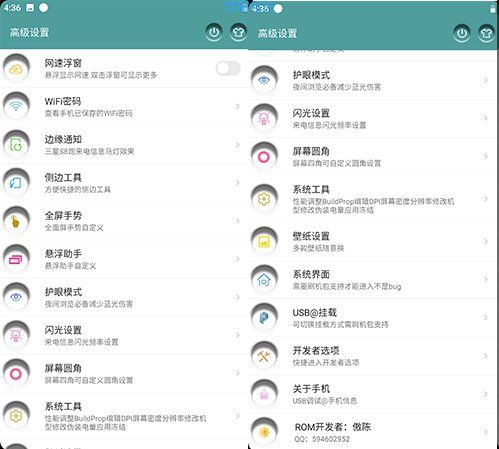Tap the 边缘通知 green refresh icon

coord(16,144)
